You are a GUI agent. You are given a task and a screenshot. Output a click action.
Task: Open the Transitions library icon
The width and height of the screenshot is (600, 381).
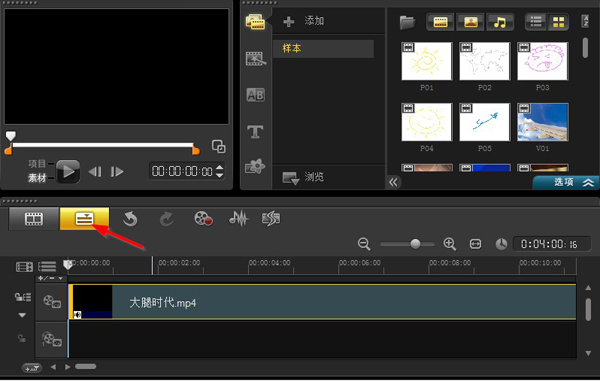255,59
